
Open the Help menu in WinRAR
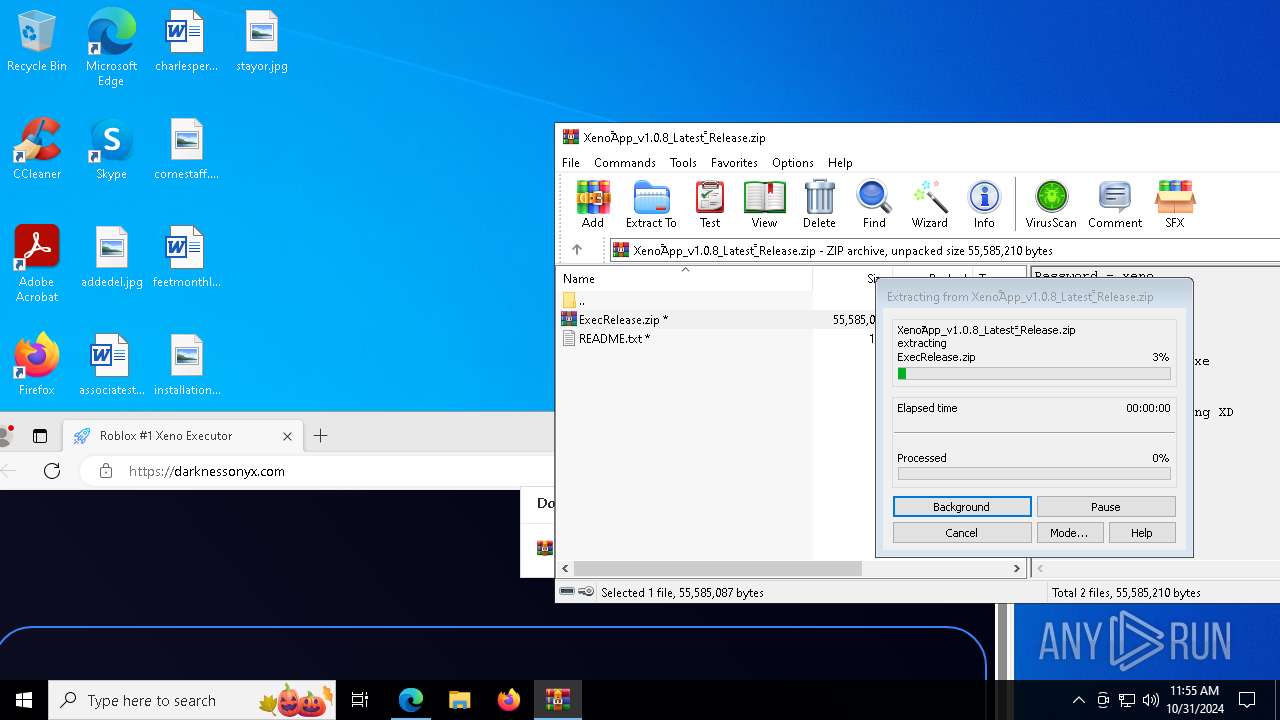tap(840, 162)
